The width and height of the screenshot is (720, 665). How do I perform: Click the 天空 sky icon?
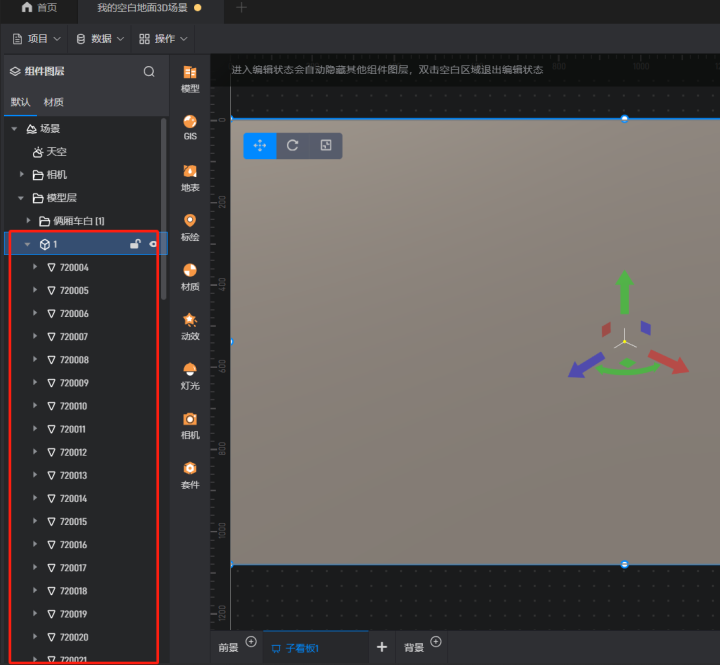click(x=38, y=152)
